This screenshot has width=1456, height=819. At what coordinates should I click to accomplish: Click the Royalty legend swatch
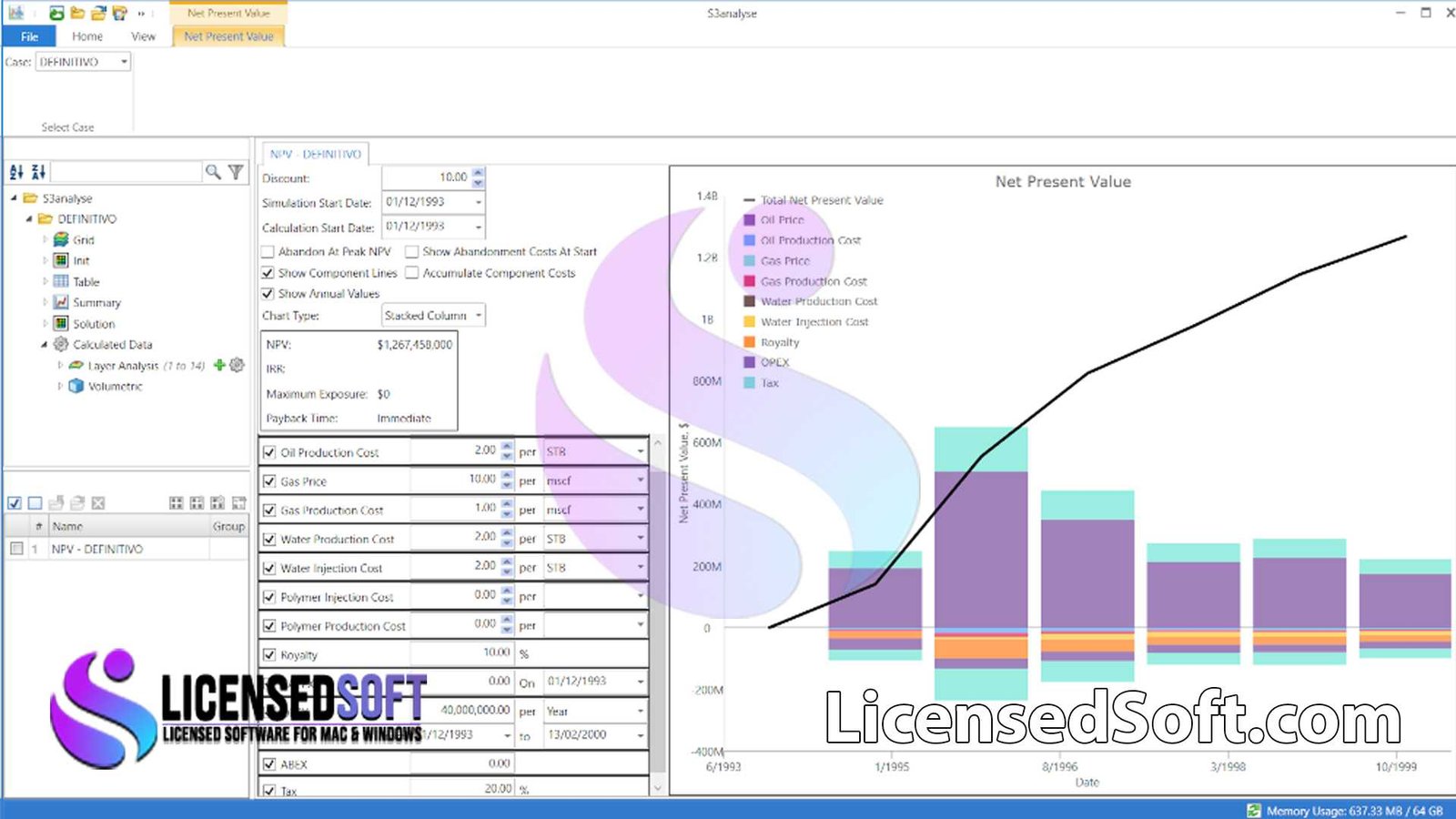point(750,342)
